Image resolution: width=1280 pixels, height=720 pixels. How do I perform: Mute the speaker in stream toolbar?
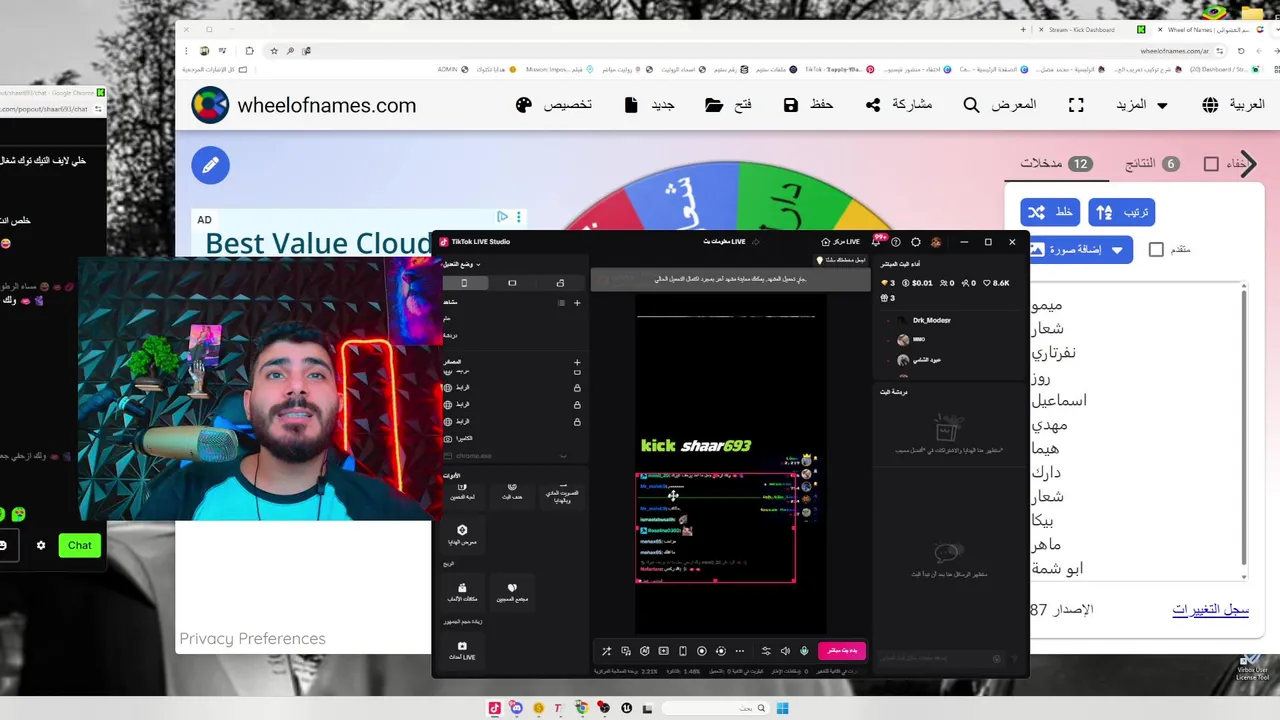coord(785,651)
